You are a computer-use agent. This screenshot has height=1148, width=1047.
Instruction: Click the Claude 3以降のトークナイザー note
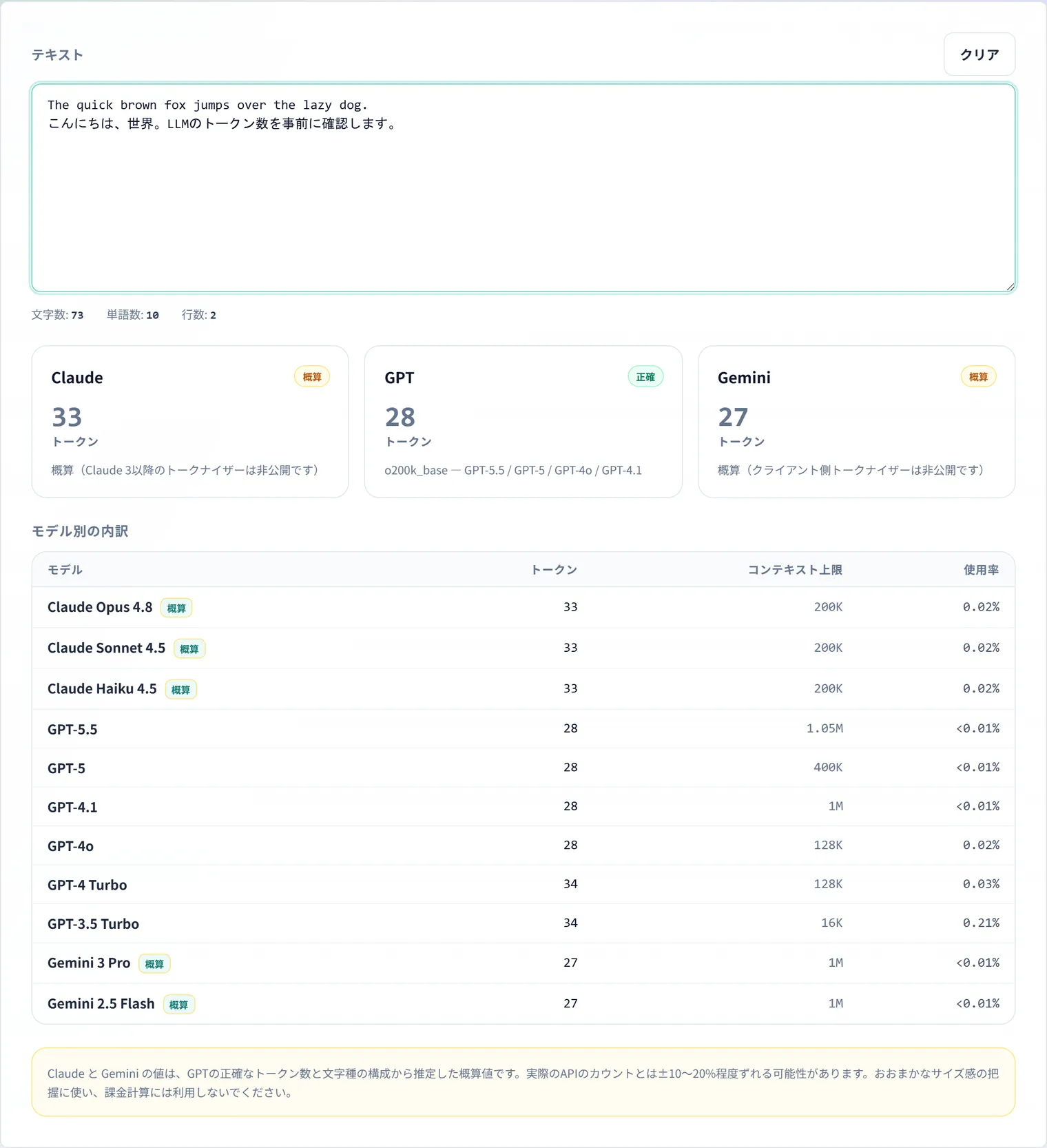(185, 470)
